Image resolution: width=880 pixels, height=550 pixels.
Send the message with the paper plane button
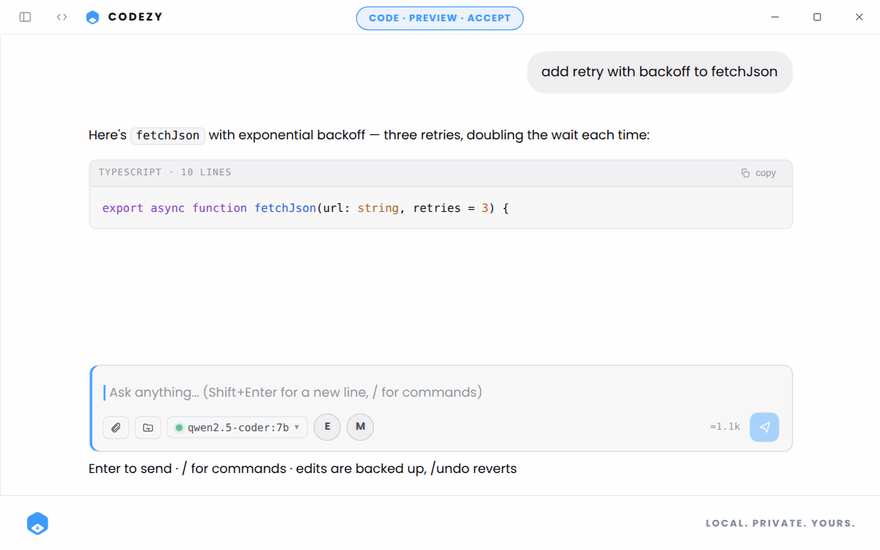764,427
